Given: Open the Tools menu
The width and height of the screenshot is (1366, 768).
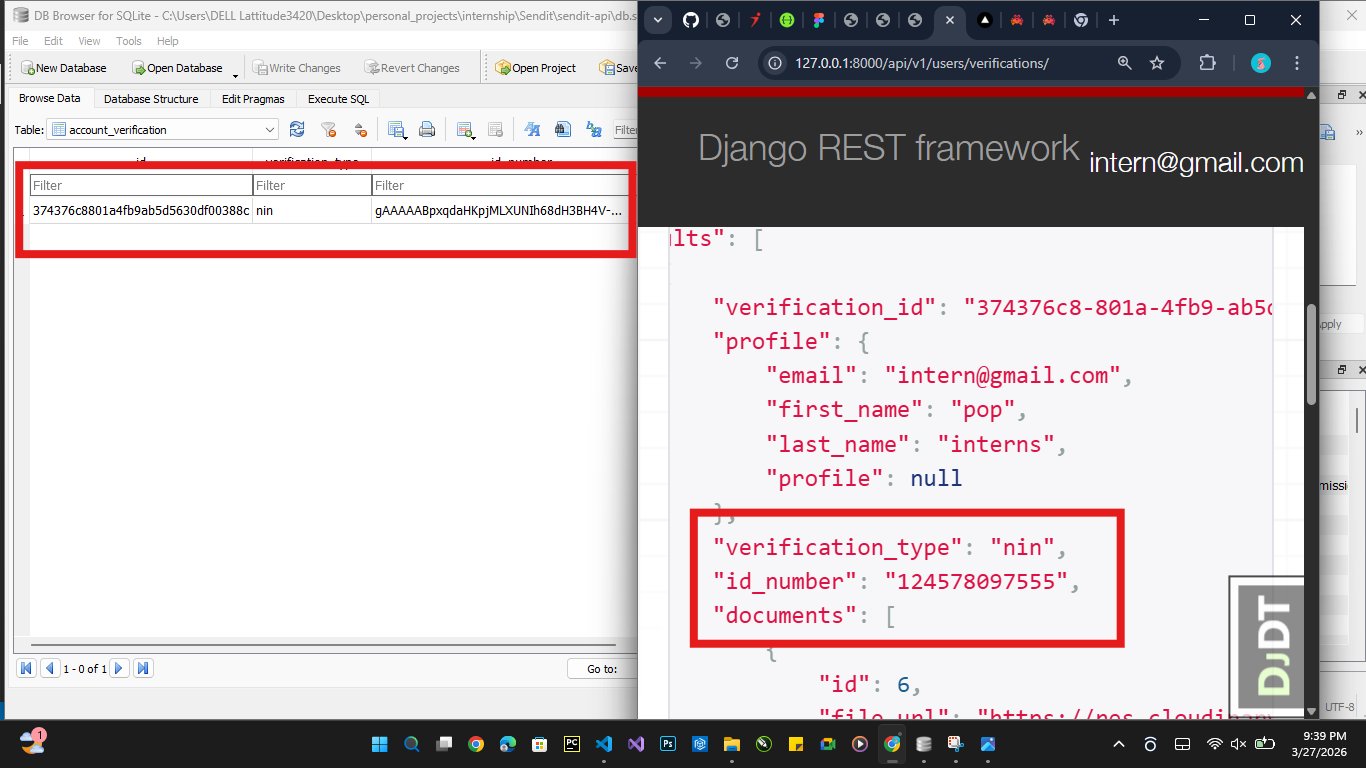Looking at the screenshot, I should coord(128,41).
